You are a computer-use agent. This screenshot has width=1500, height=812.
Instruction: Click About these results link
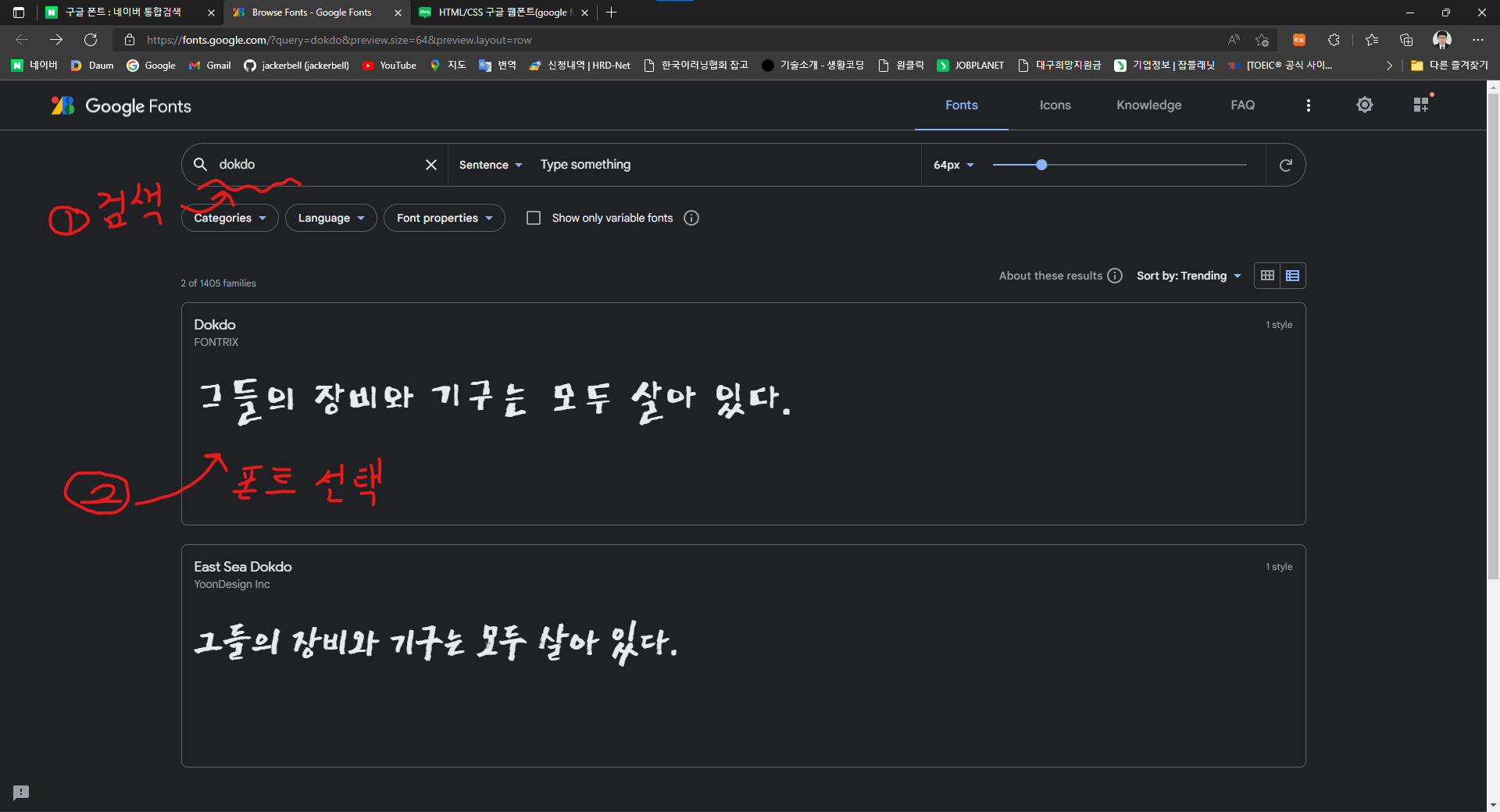(1051, 276)
